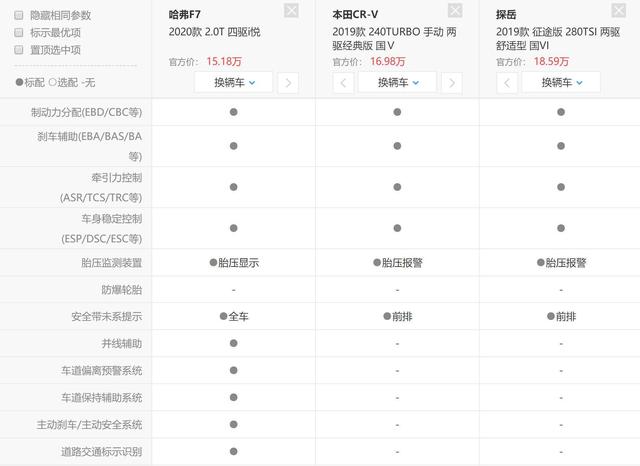Screen dimensions: 640x466
Task: Open 换辆车 dropdown for 探岳
Action: [561, 82]
